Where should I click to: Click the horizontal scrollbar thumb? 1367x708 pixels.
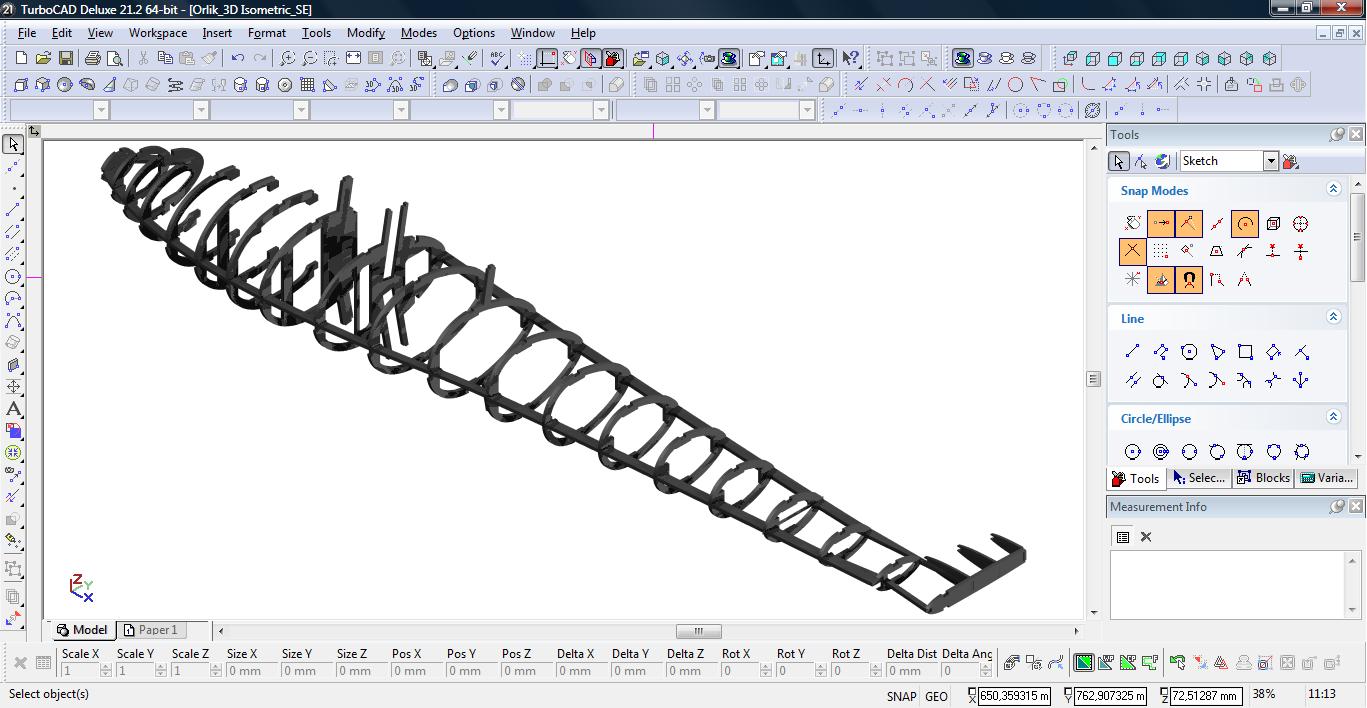coord(698,631)
